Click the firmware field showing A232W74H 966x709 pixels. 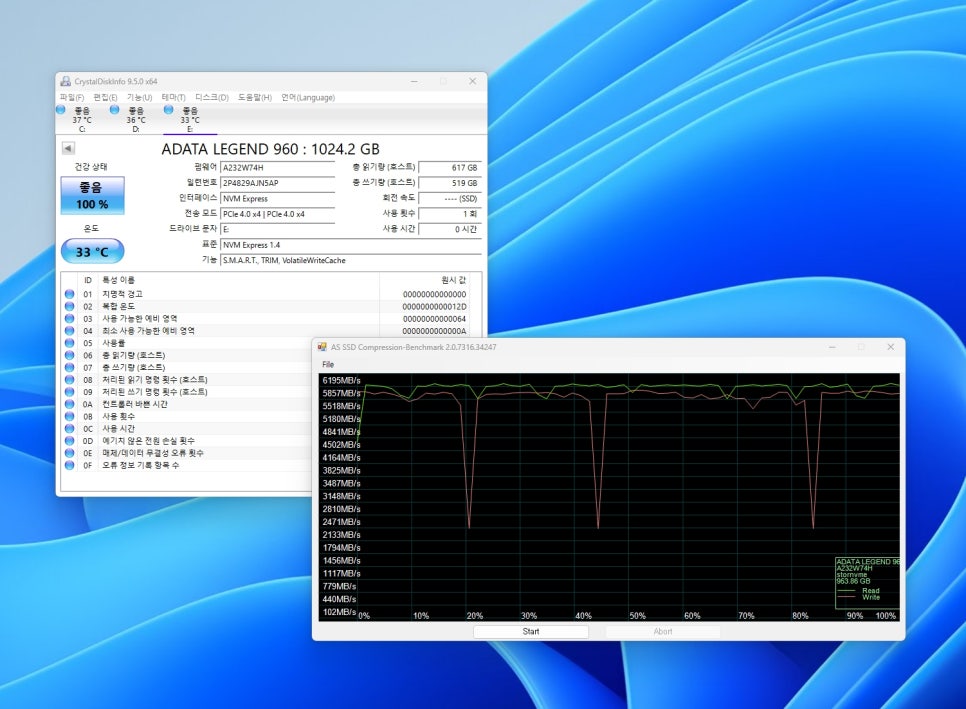[x=278, y=167]
